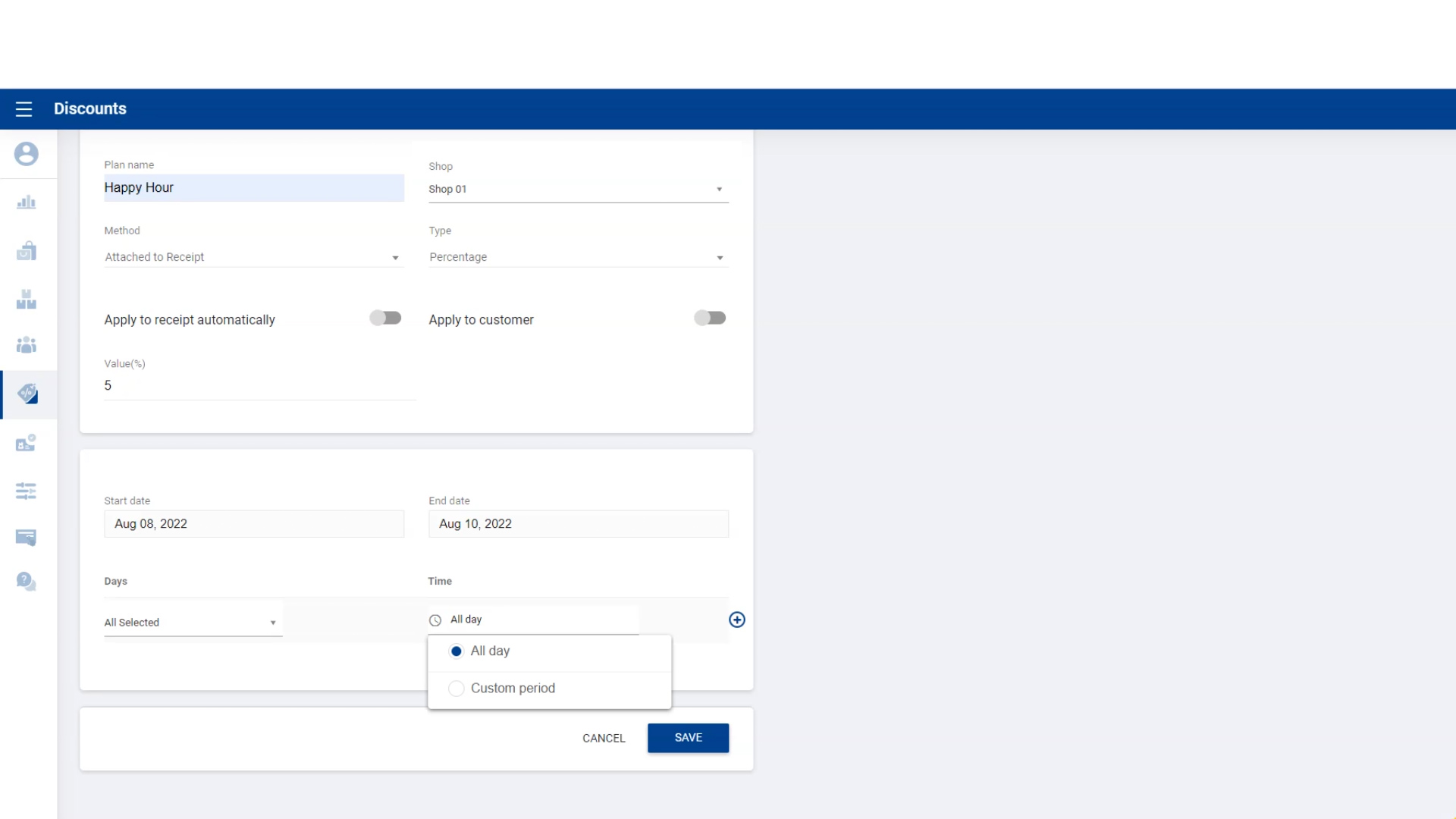
Task: Enable Apply to receipt automatically toggle
Action: (385, 318)
